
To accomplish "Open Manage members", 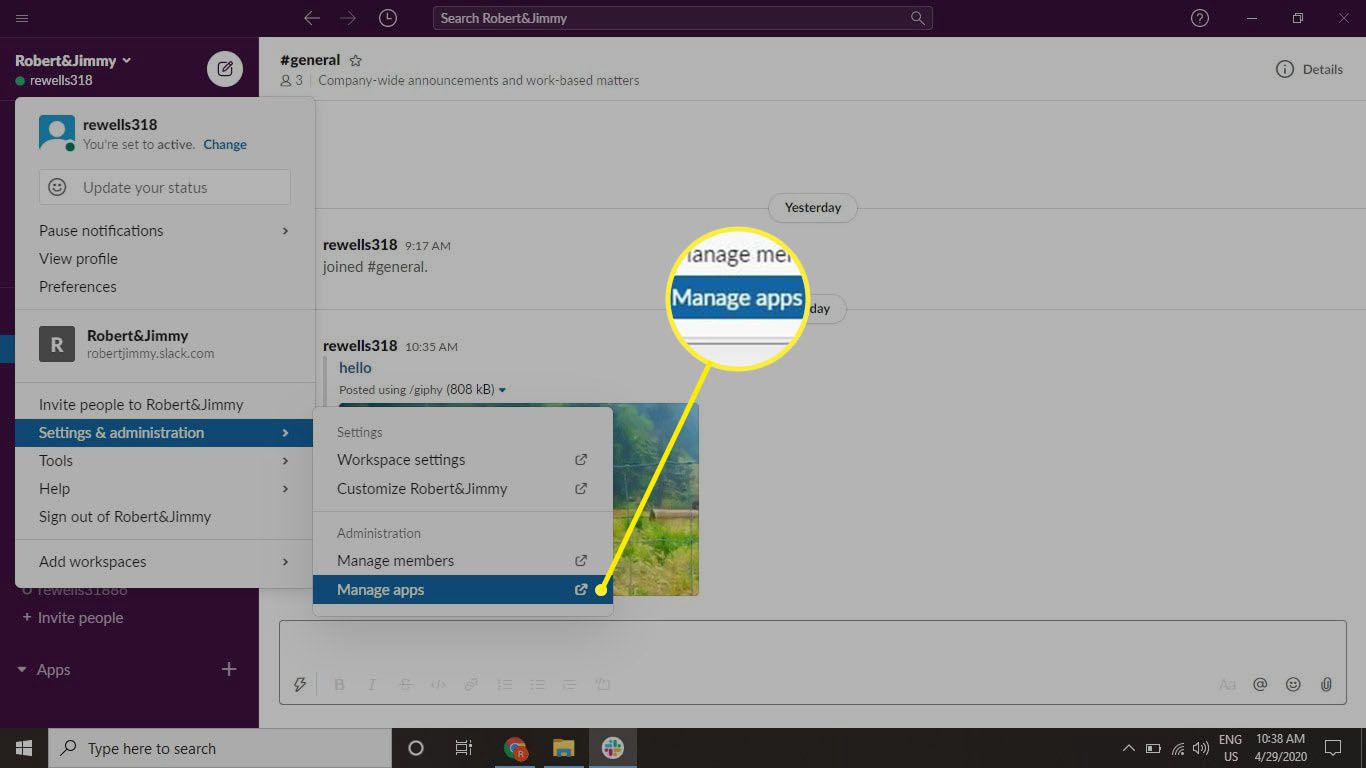I will pyautogui.click(x=462, y=561).
